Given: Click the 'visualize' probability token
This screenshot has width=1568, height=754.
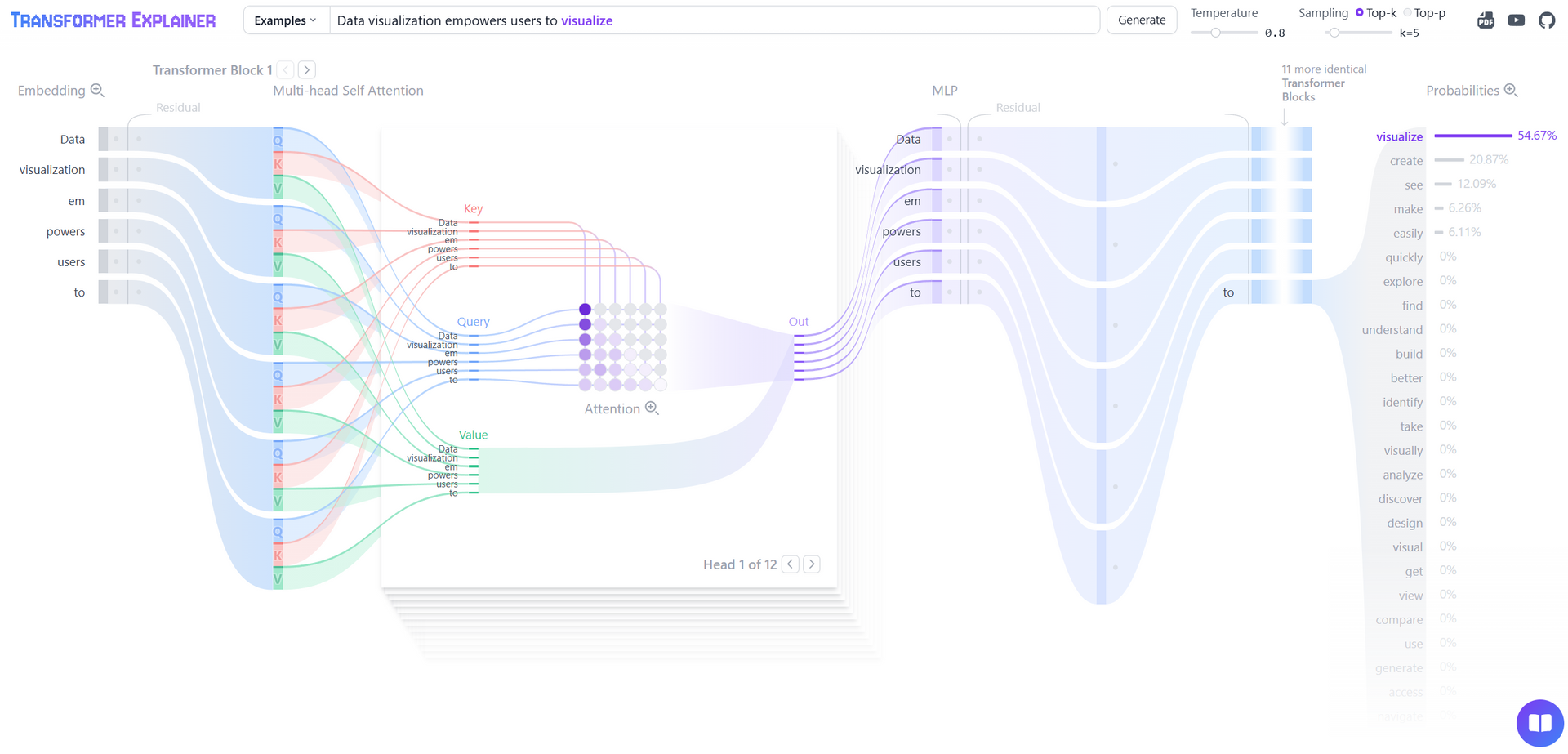Looking at the screenshot, I should (1400, 136).
